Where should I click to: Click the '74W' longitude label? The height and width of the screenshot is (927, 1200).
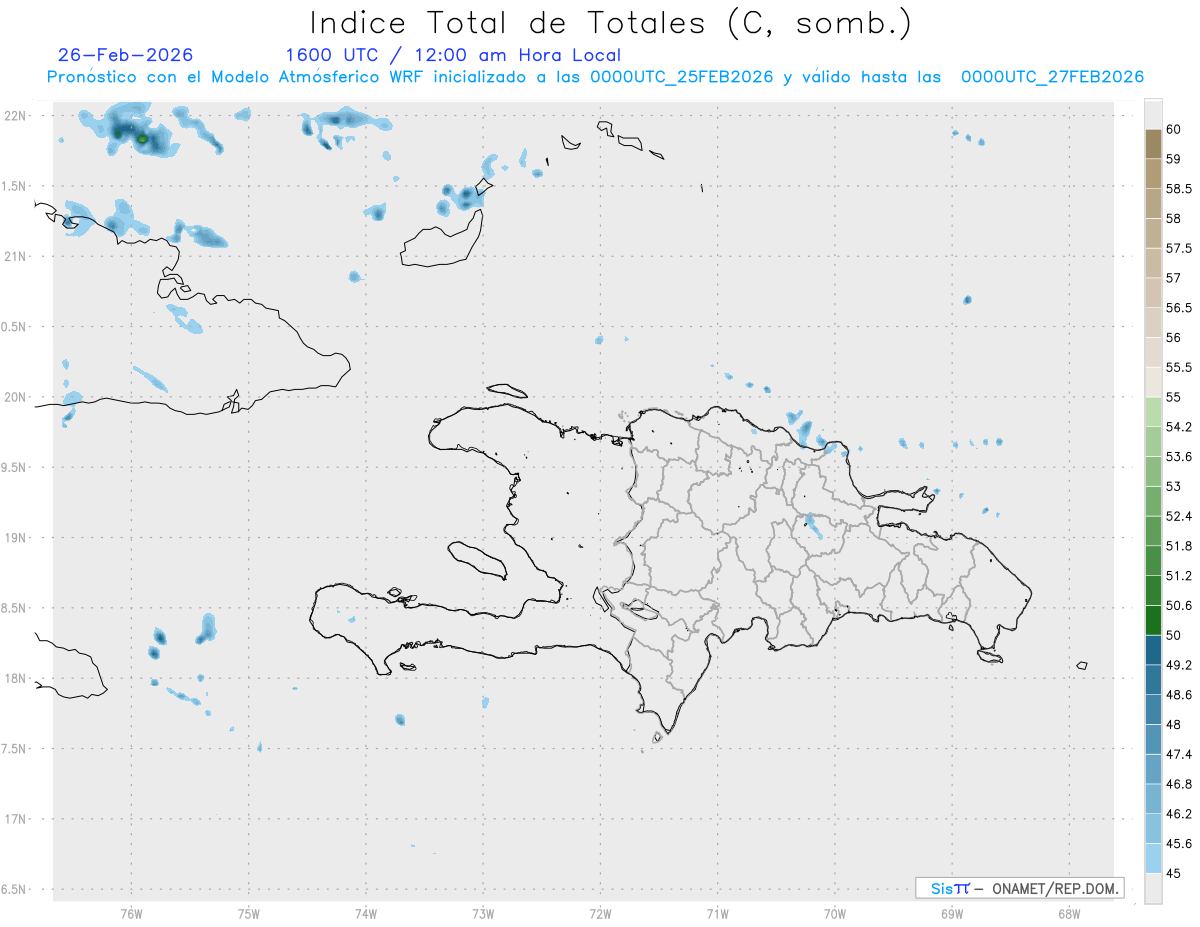coord(366,914)
